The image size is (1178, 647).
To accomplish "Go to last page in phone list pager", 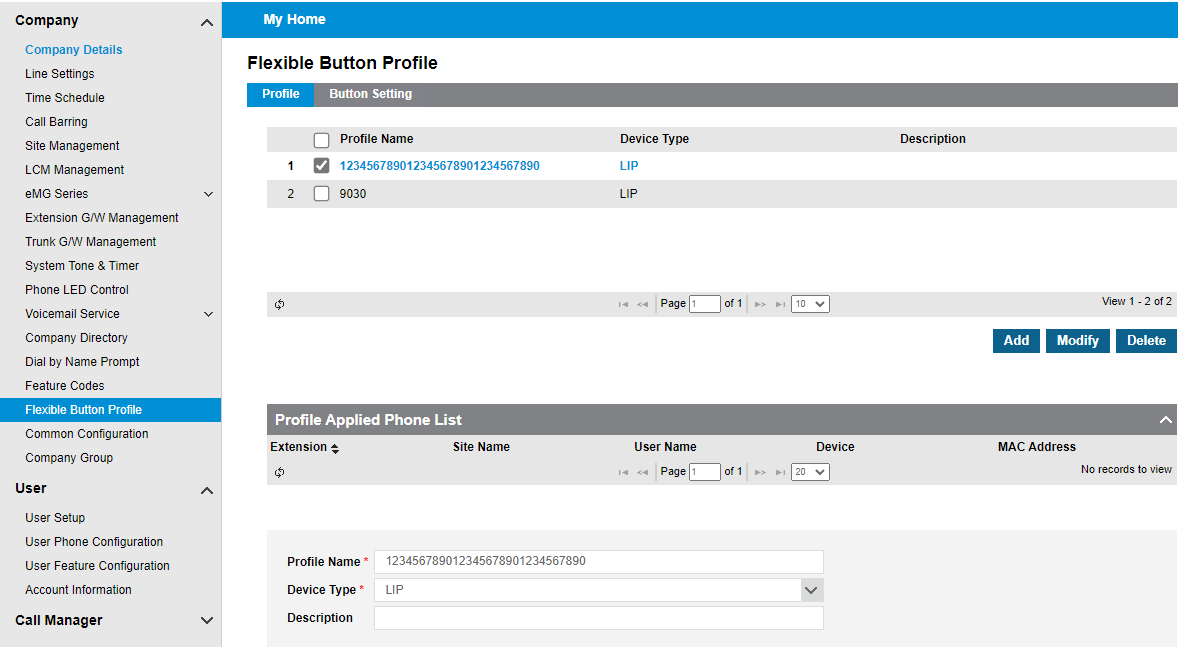I will pyautogui.click(x=780, y=472).
